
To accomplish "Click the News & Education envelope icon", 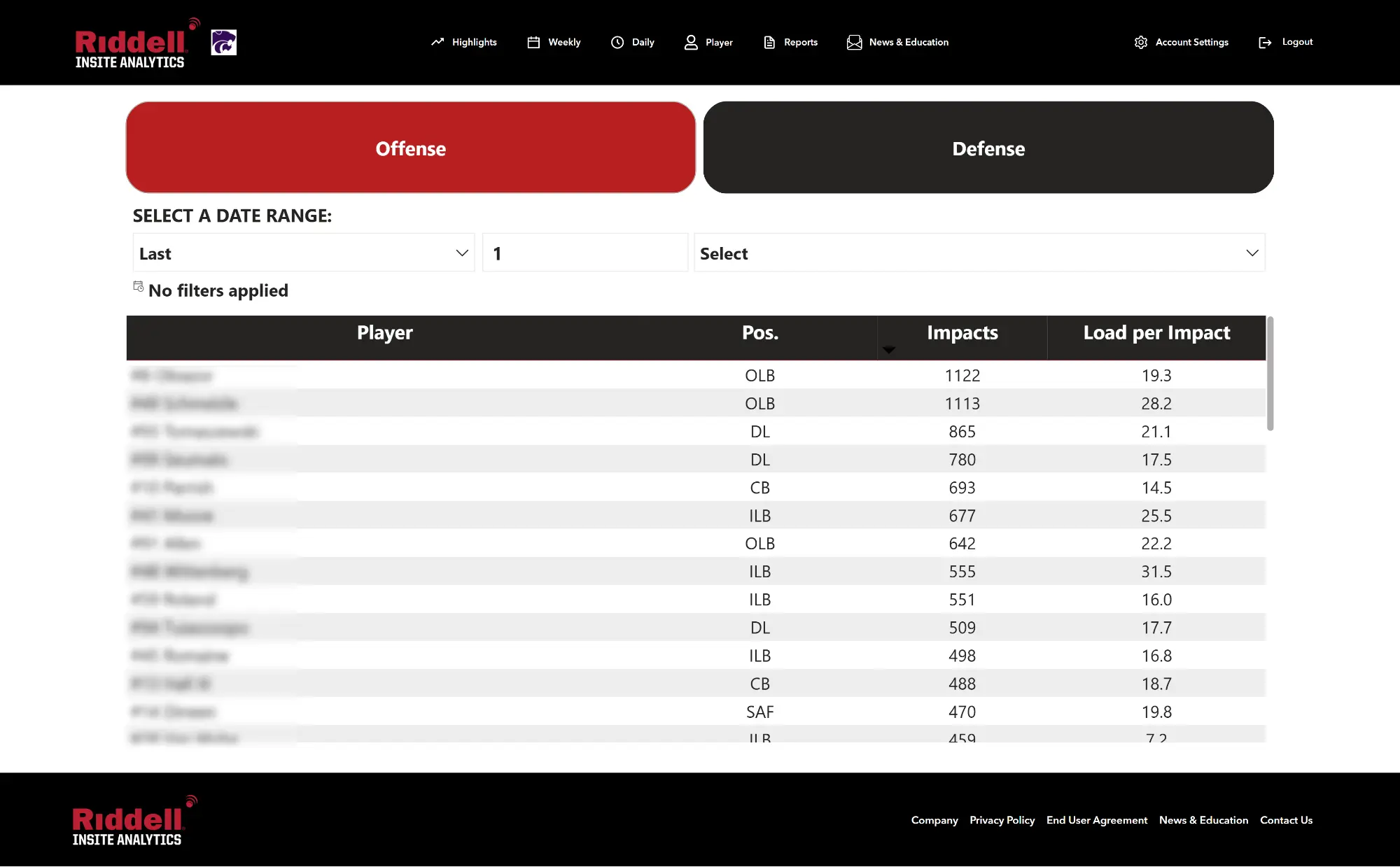I will tap(854, 42).
